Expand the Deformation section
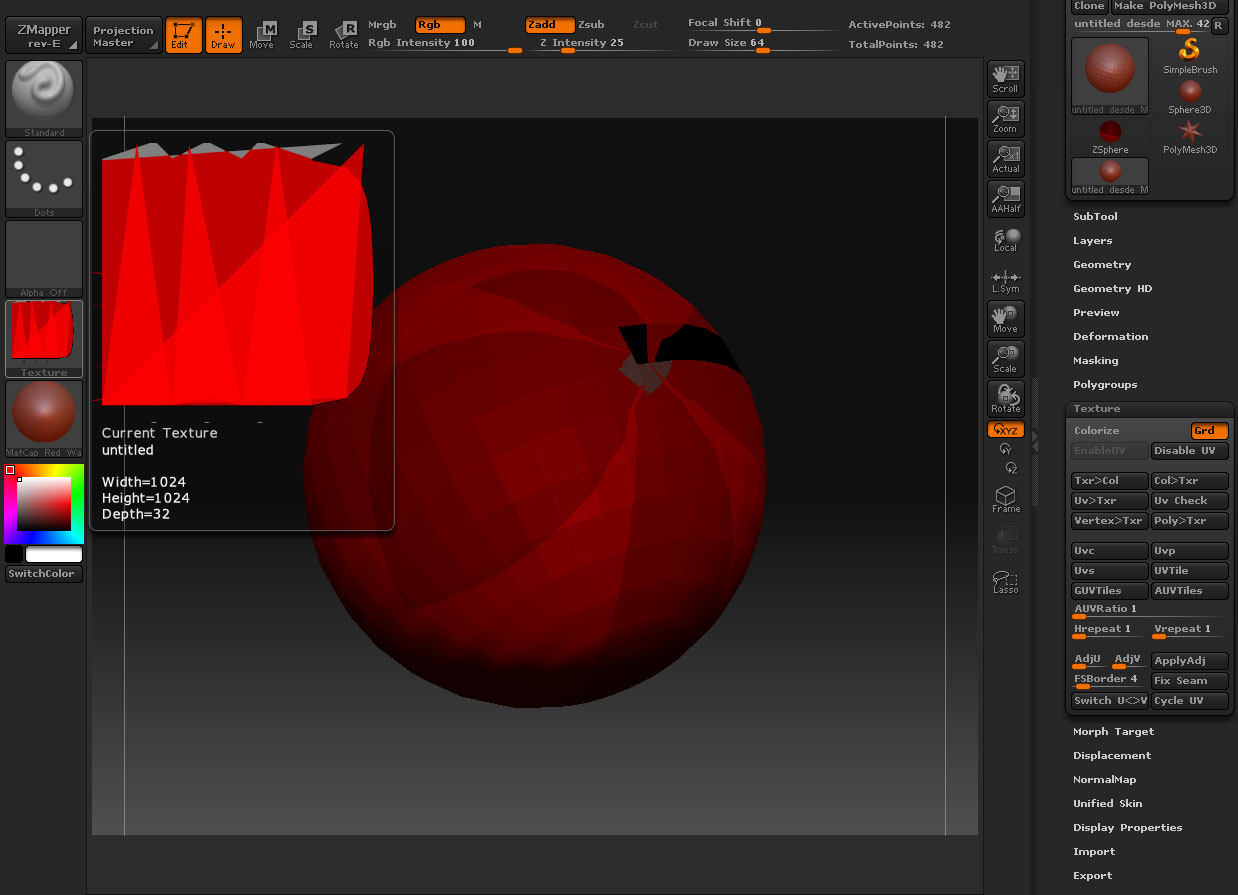The image size is (1238, 895). [x=1110, y=337]
